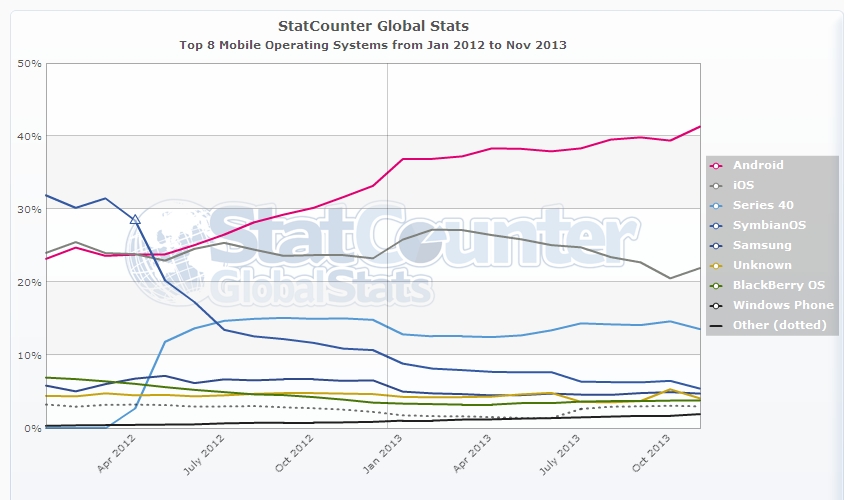The height and width of the screenshot is (500, 854).
Task: Click the Apr 2012 x-axis label
Action: [x=112, y=453]
